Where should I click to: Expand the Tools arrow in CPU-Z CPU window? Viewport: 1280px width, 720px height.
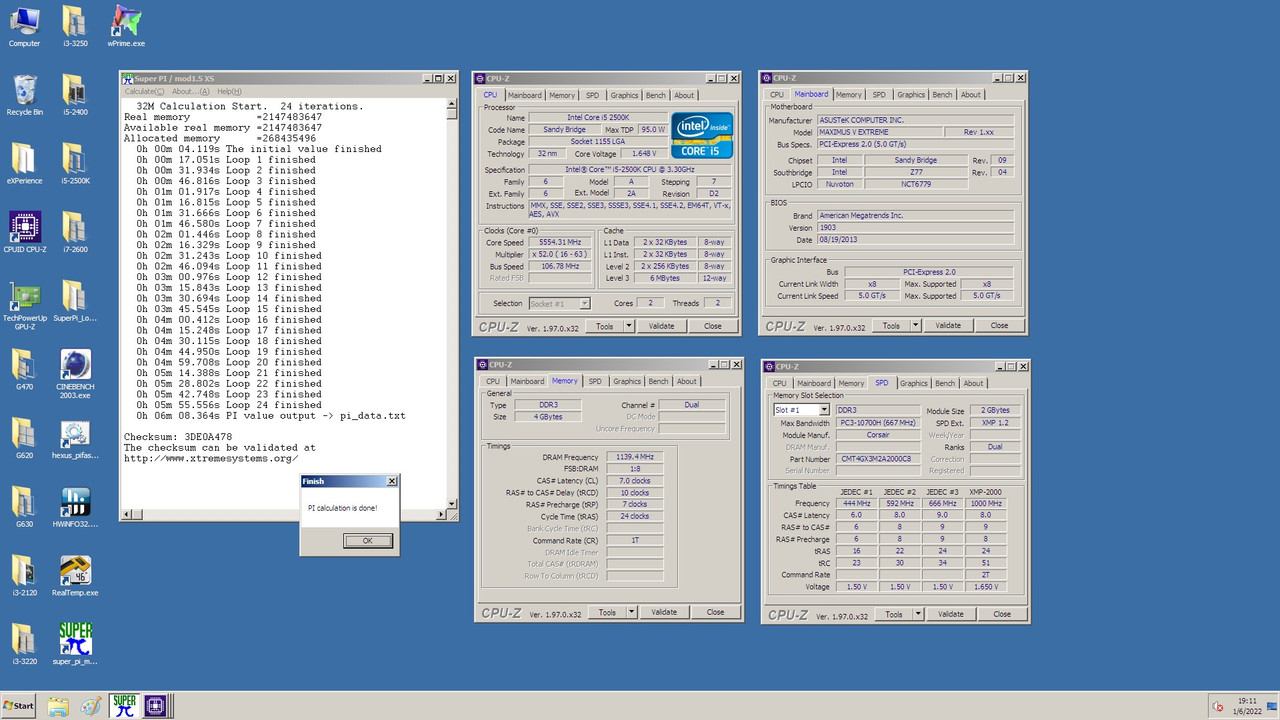(x=629, y=326)
